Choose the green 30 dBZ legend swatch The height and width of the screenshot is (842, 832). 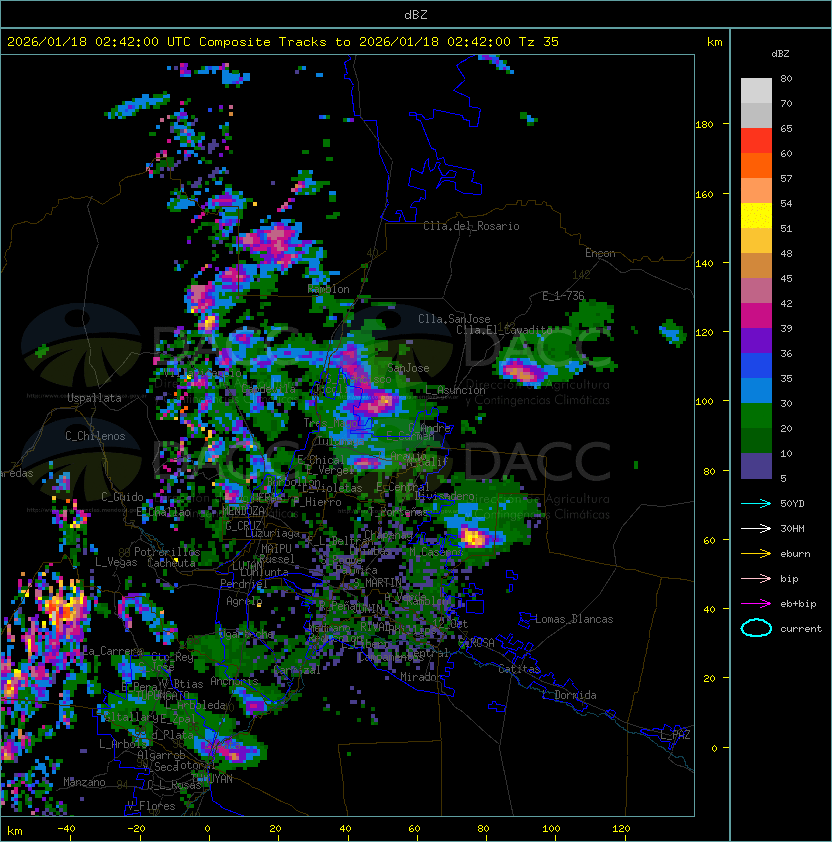pyautogui.click(x=756, y=415)
